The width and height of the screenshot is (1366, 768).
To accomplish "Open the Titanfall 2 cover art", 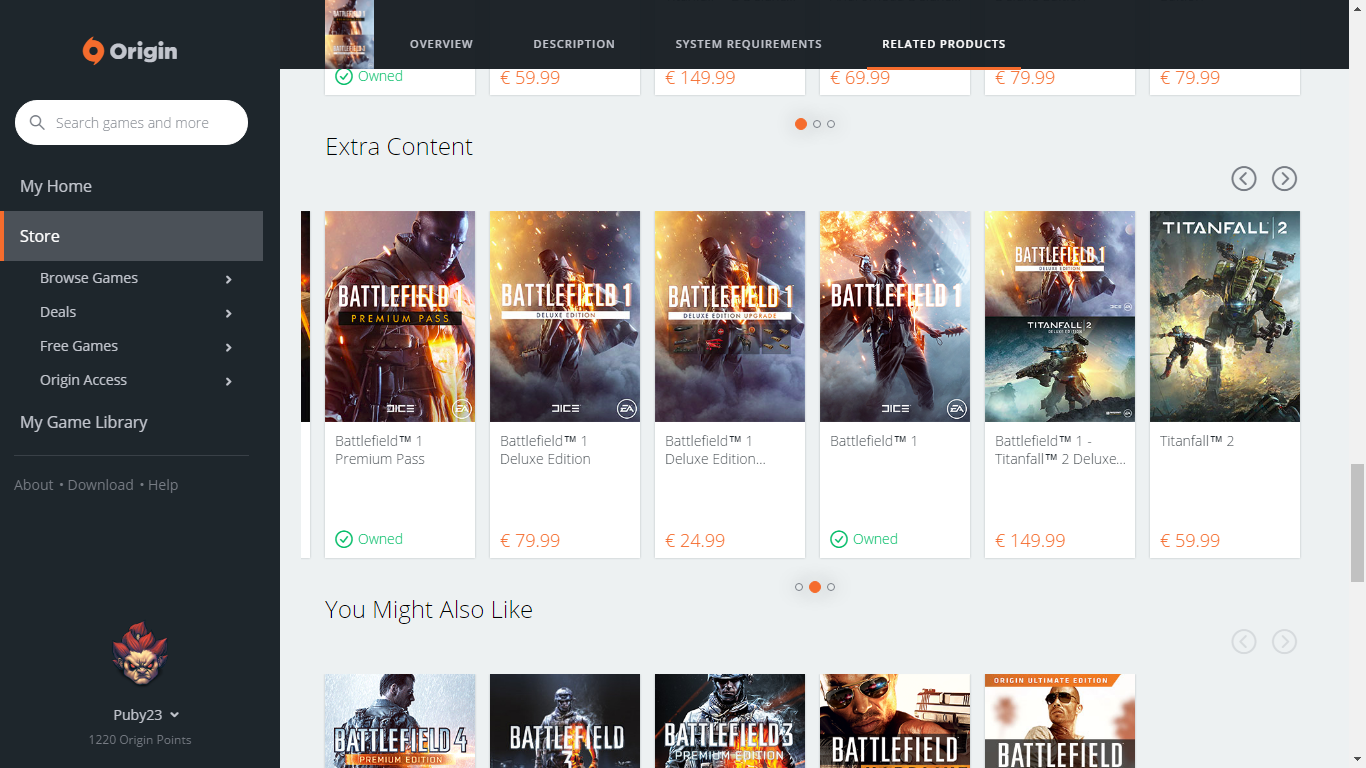I will pos(1225,316).
